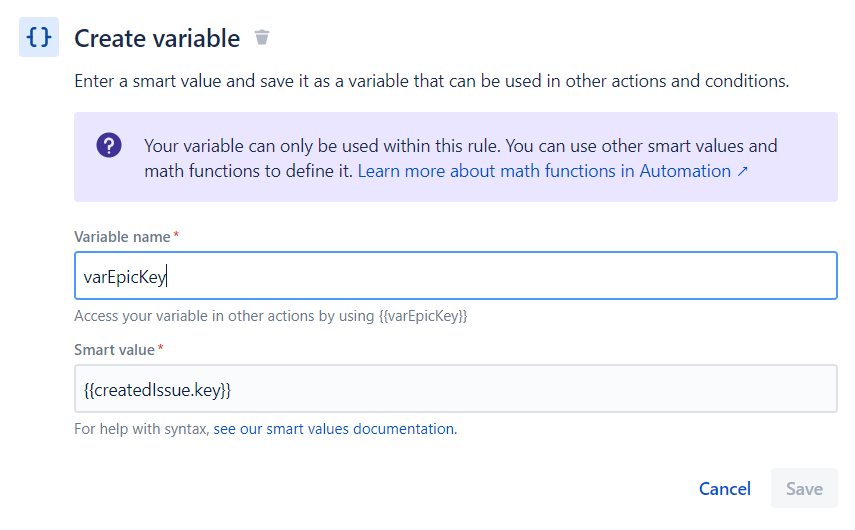This screenshot has width=855, height=530.
Task: Click the 'Your variable can only be used' notice
Action: [x=460, y=146]
